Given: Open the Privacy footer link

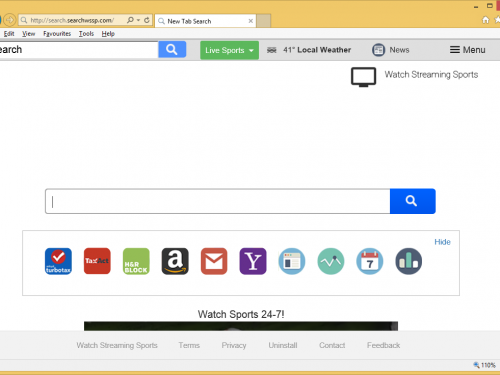Looking at the screenshot, I should point(234,345).
